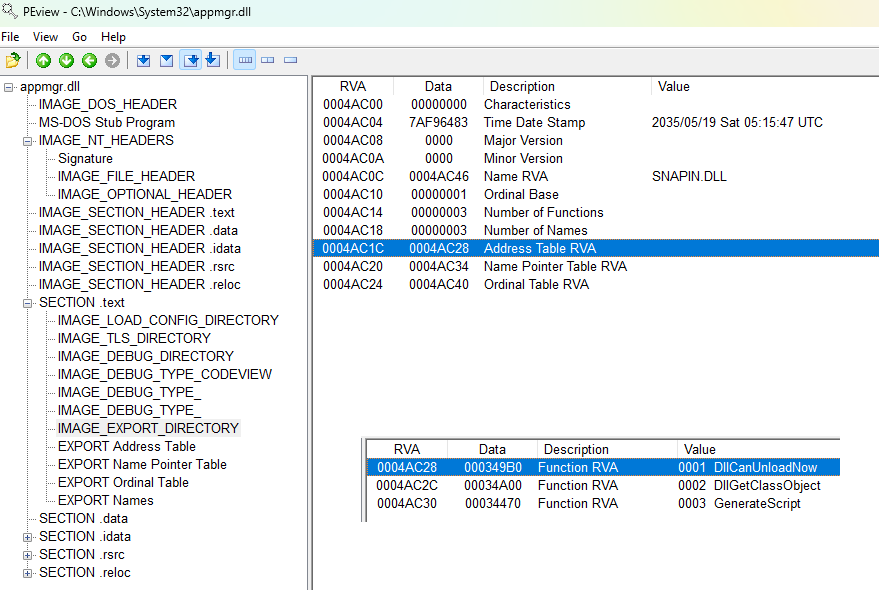Select IMAGE_SECTION_HEADER .idata item
Screen dimensions: 879x590
[x=140, y=248]
